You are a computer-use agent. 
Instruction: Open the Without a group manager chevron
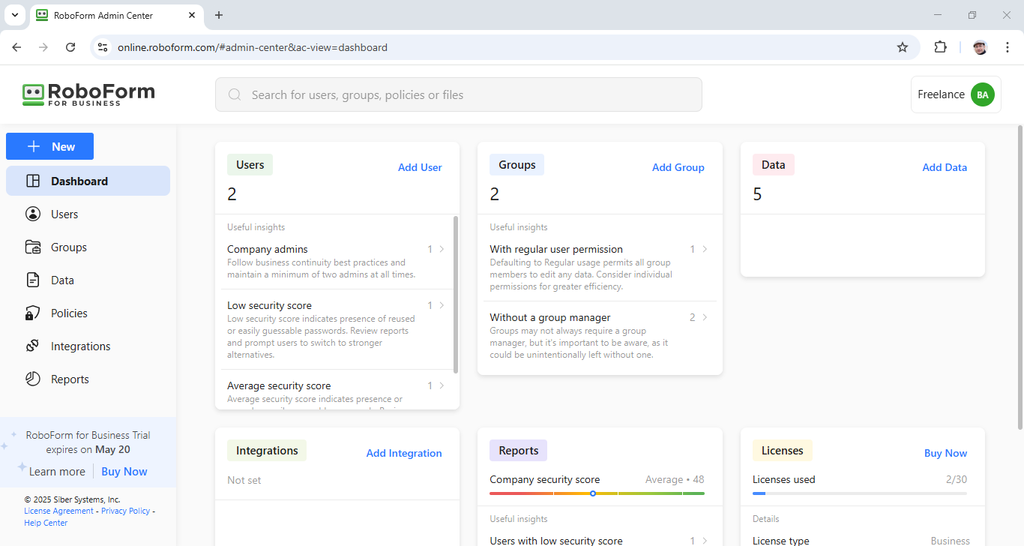click(x=705, y=317)
